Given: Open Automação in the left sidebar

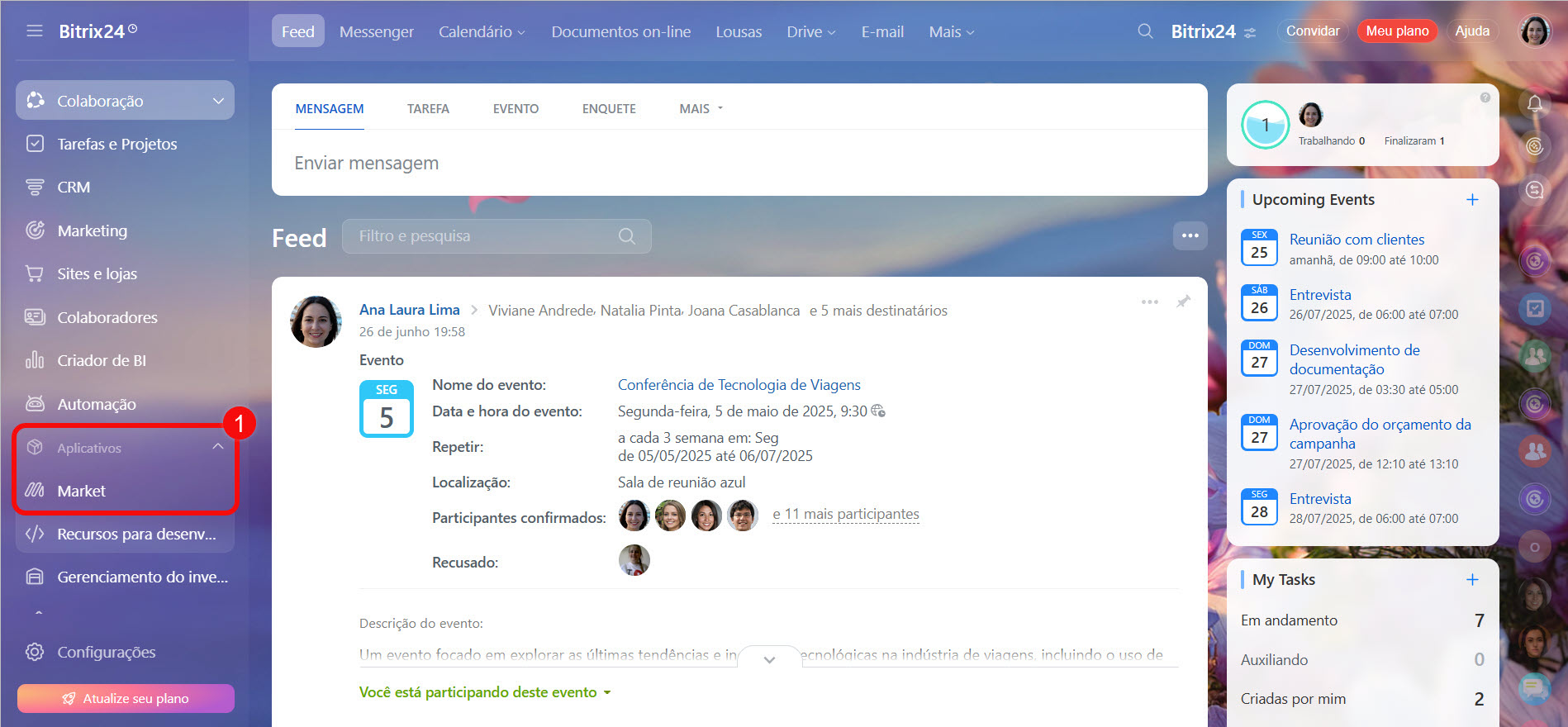Looking at the screenshot, I should click(96, 404).
